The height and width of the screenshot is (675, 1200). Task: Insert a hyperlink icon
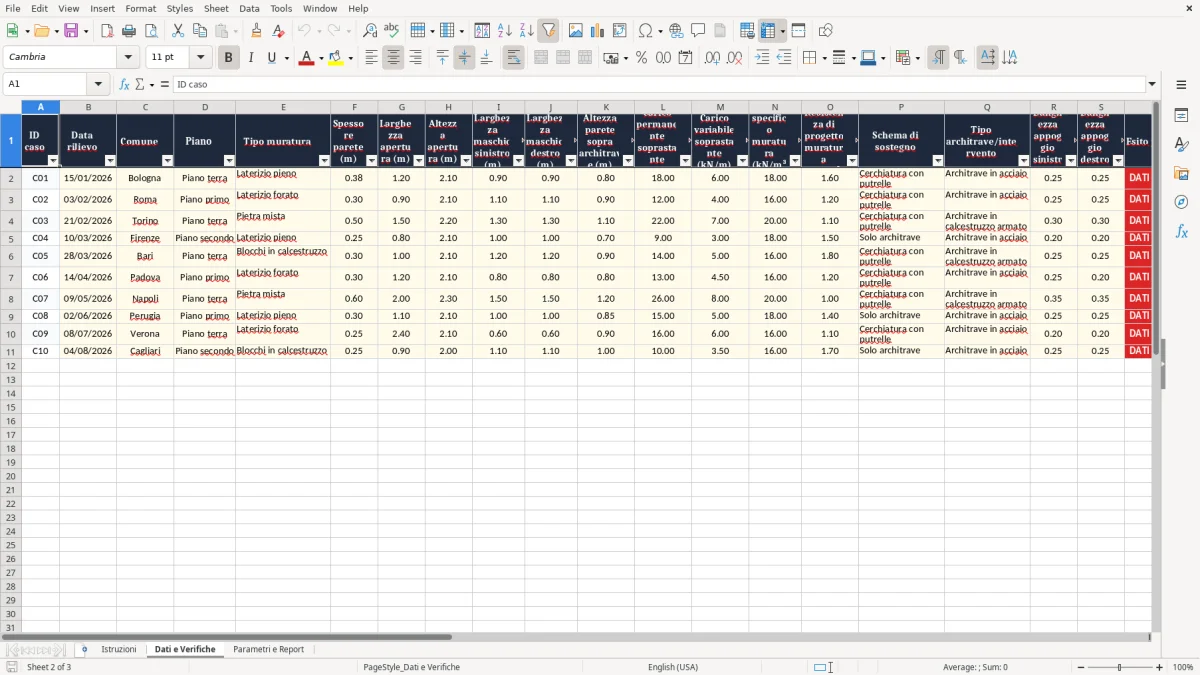pyautogui.click(x=676, y=31)
